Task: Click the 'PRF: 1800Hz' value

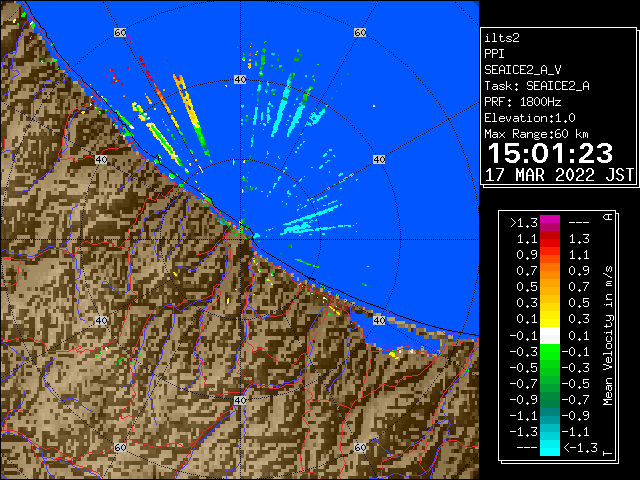Action: pos(522,102)
